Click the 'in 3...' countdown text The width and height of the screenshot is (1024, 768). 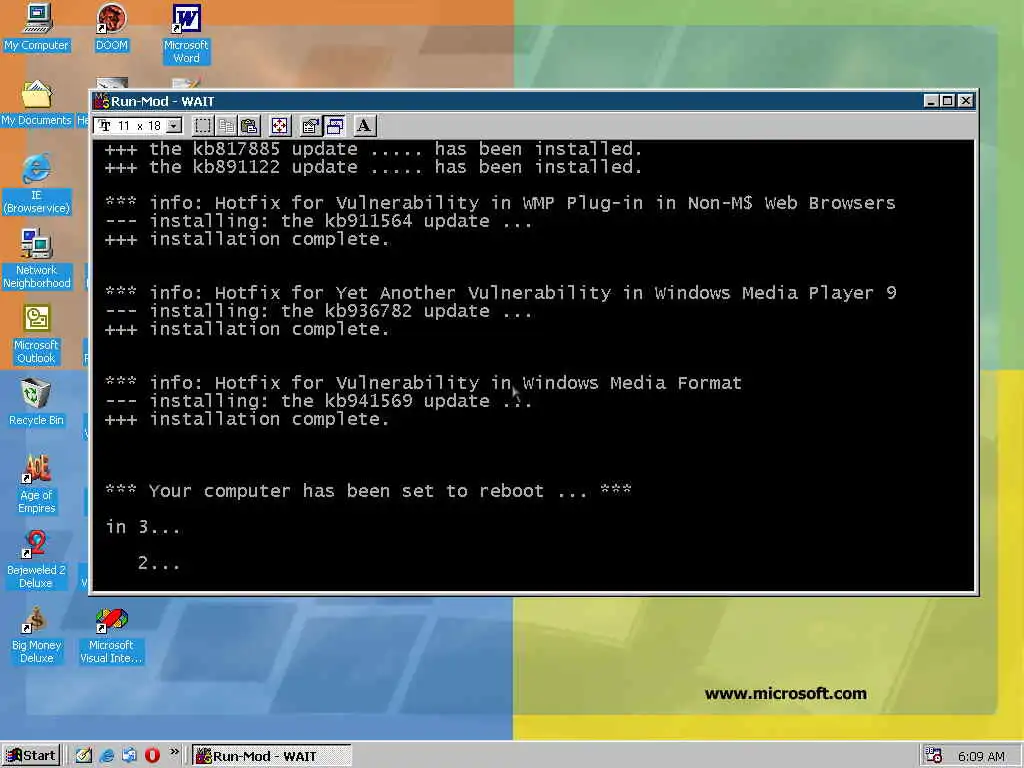[143, 527]
